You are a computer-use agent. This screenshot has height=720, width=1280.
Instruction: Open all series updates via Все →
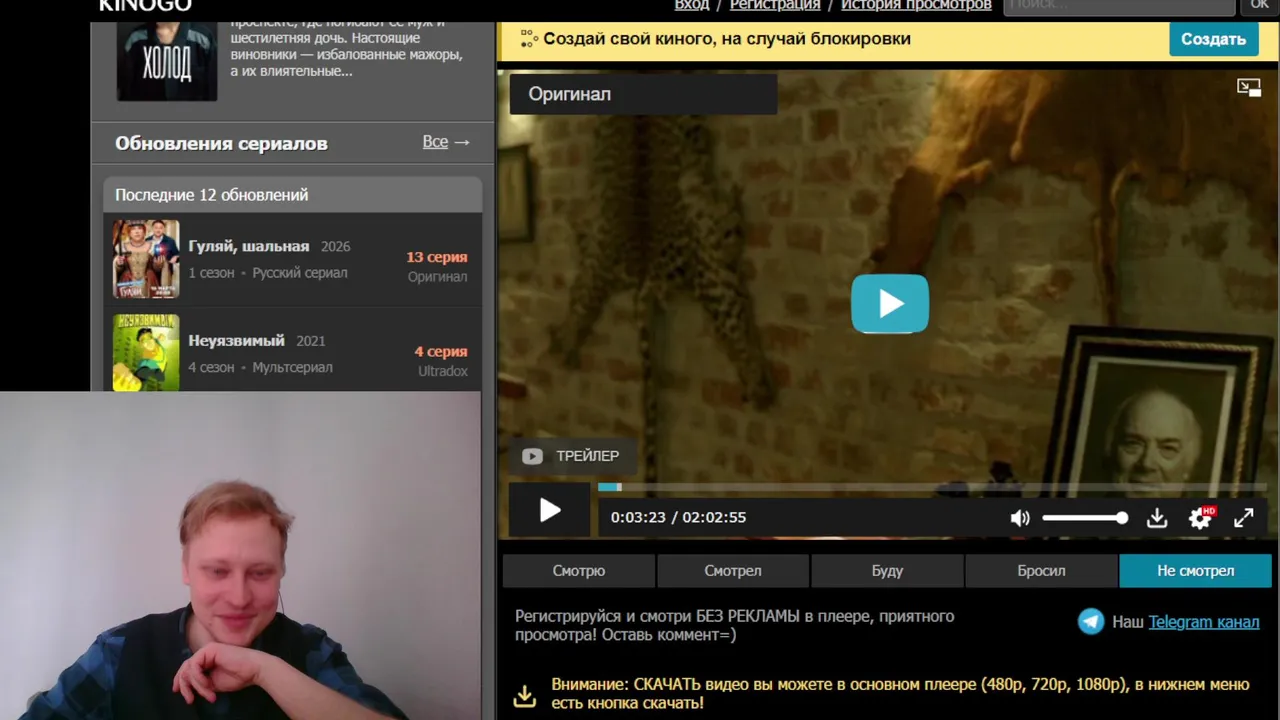pos(446,142)
